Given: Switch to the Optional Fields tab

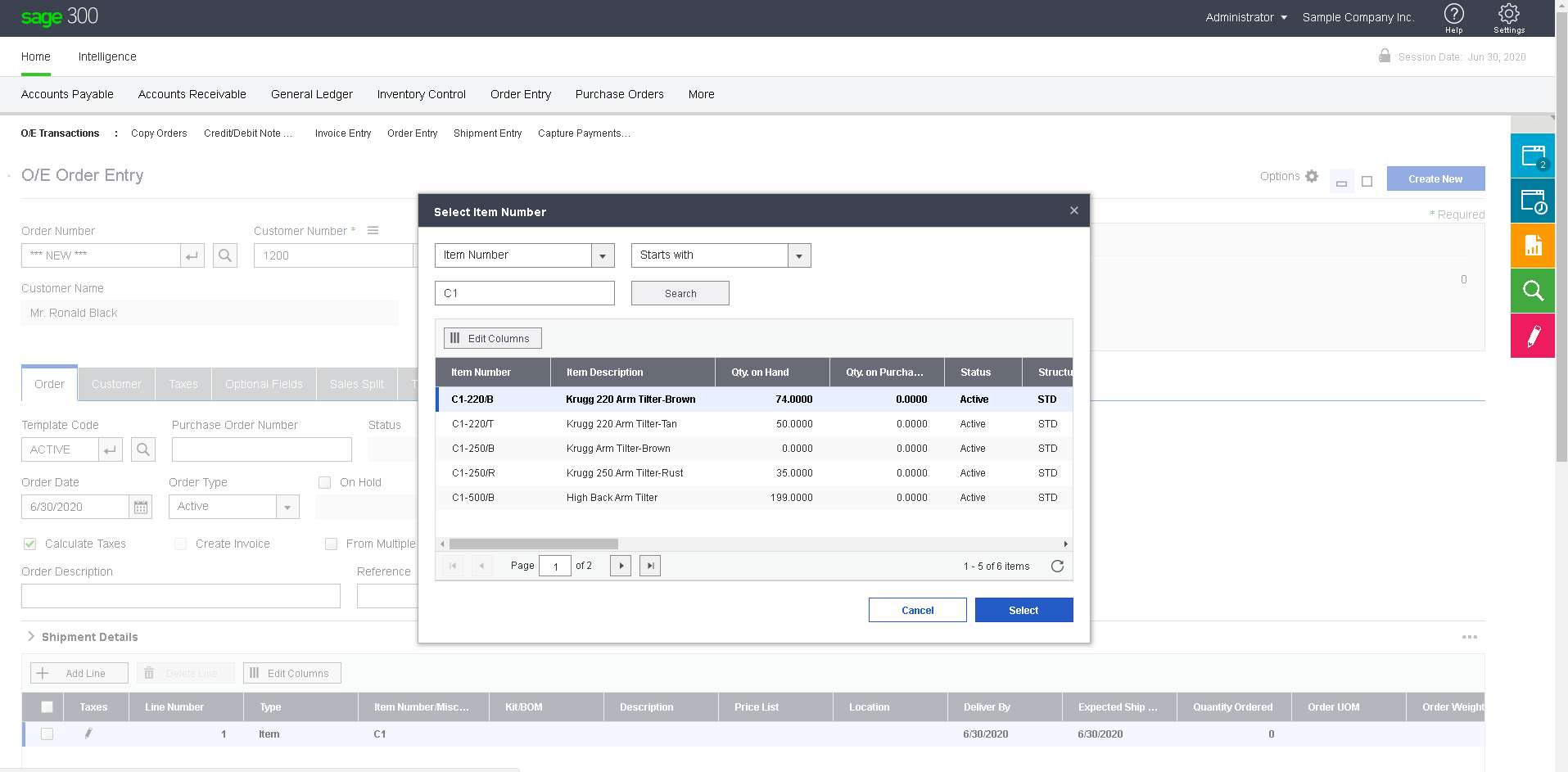Looking at the screenshot, I should pyautogui.click(x=264, y=384).
